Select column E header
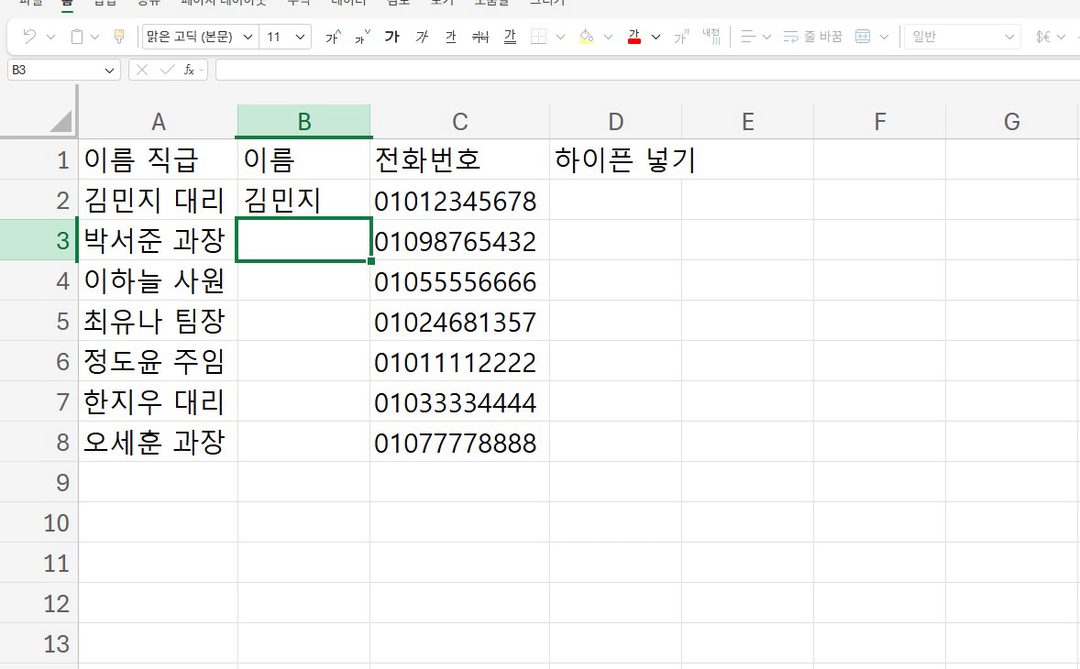 [x=748, y=121]
